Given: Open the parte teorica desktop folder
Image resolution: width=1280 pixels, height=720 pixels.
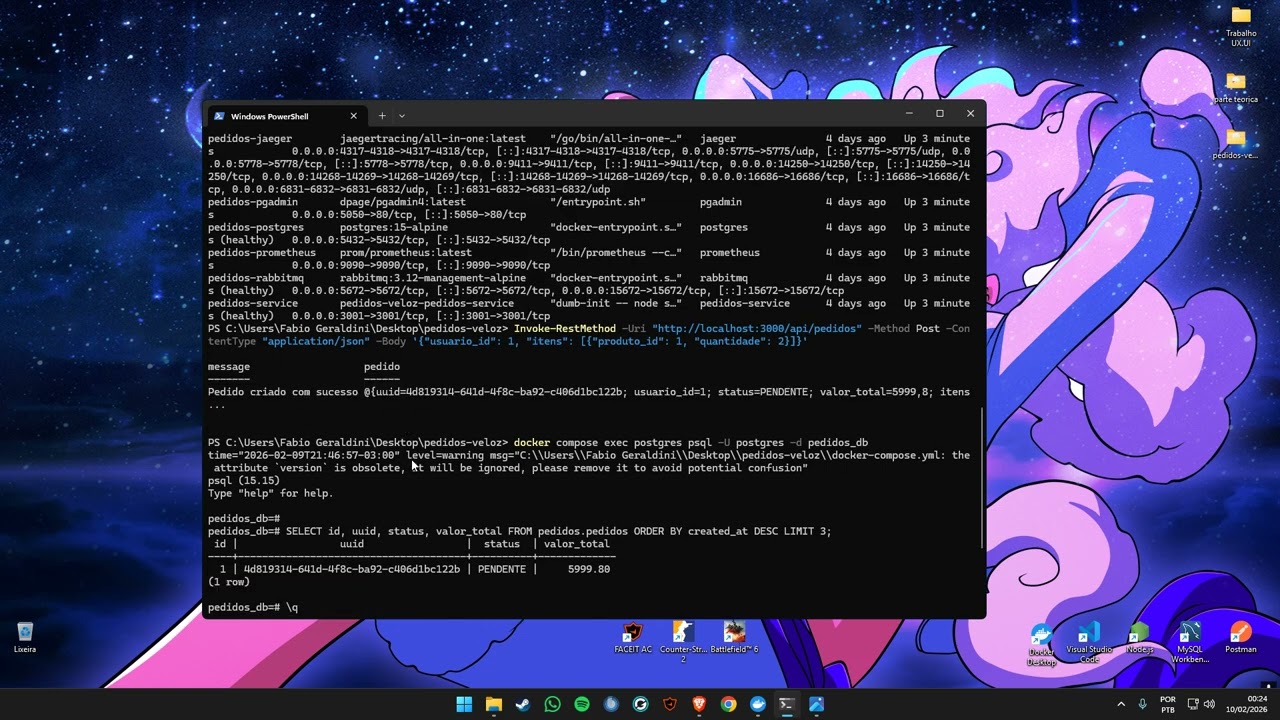Looking at the screenshot, I should point(1236,88).
